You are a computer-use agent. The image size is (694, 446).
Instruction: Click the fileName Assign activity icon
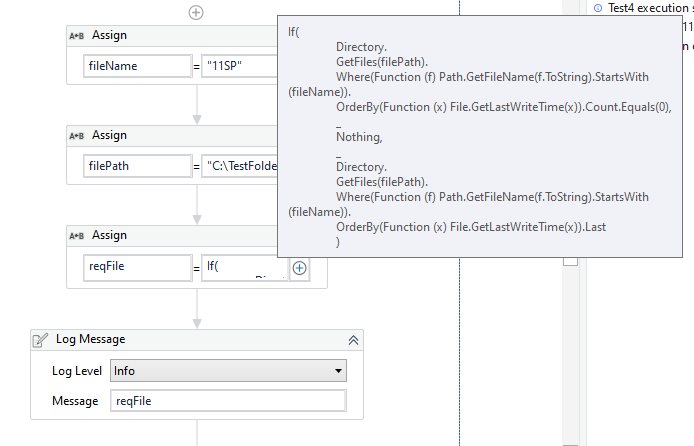tap(77, 36)
